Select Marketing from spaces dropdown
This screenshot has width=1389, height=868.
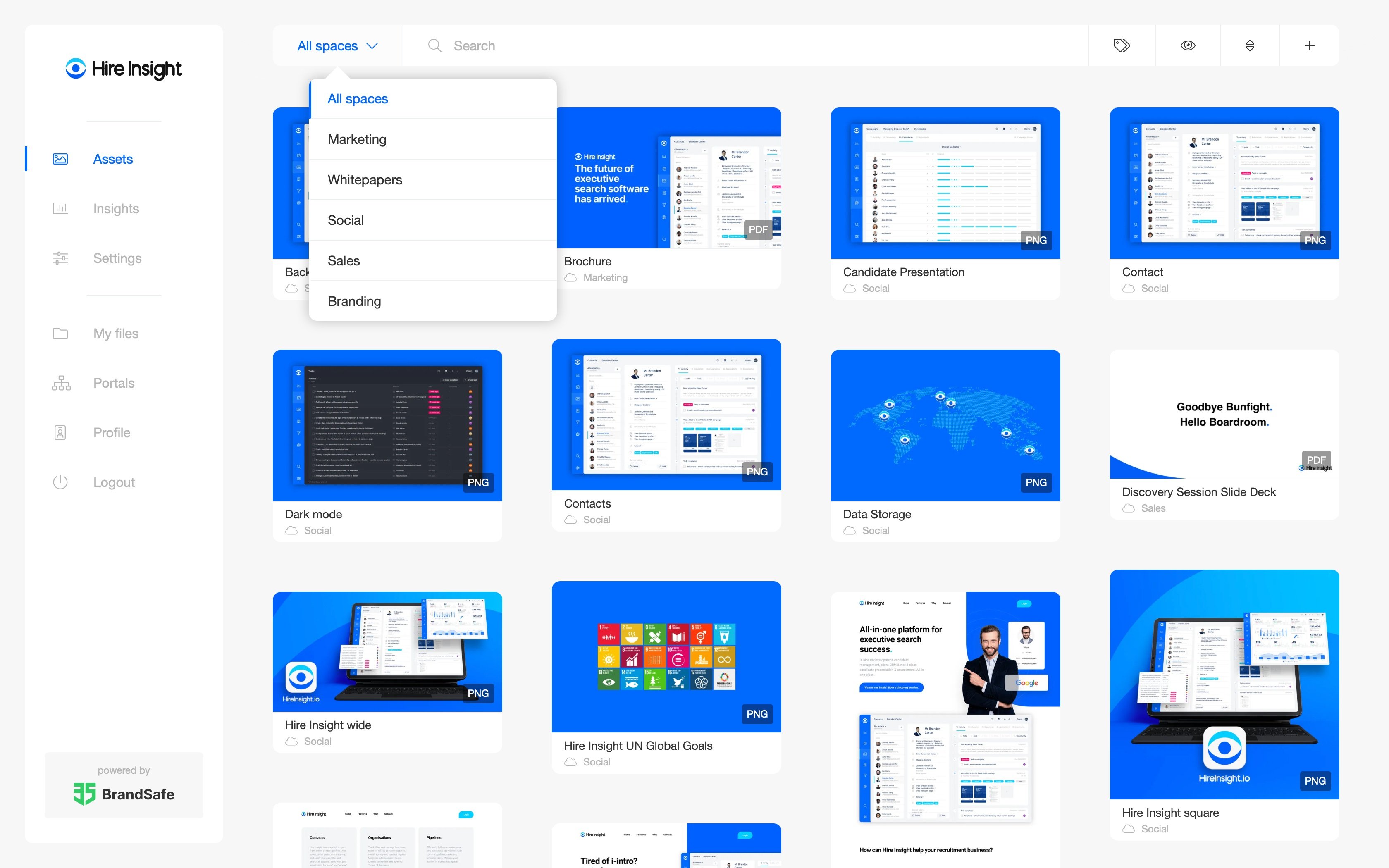[x=357, y=139]
